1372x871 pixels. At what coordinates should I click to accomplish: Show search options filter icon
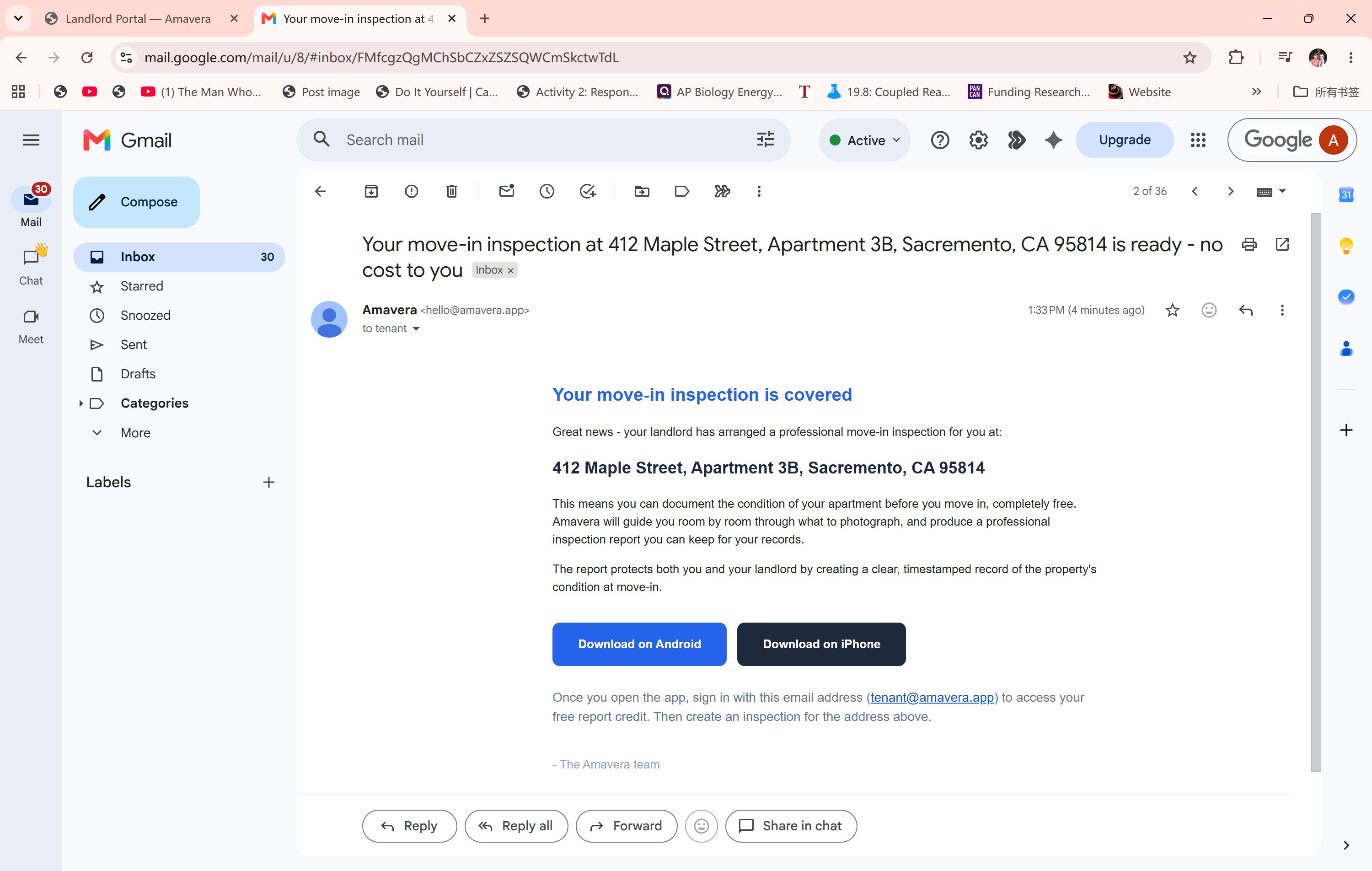(x=765, y=140)
